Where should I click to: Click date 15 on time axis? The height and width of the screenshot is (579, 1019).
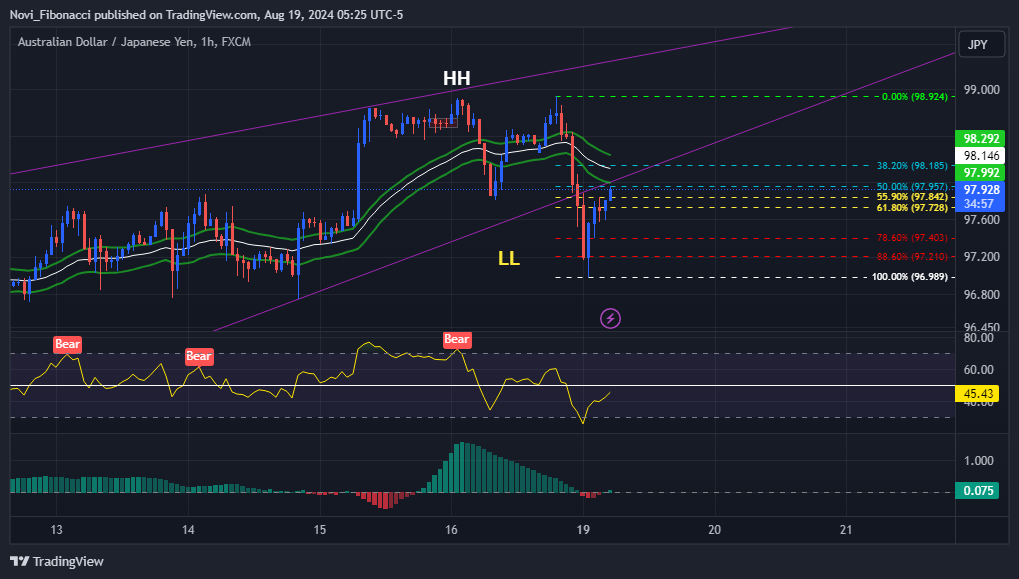tap(320, 530)
